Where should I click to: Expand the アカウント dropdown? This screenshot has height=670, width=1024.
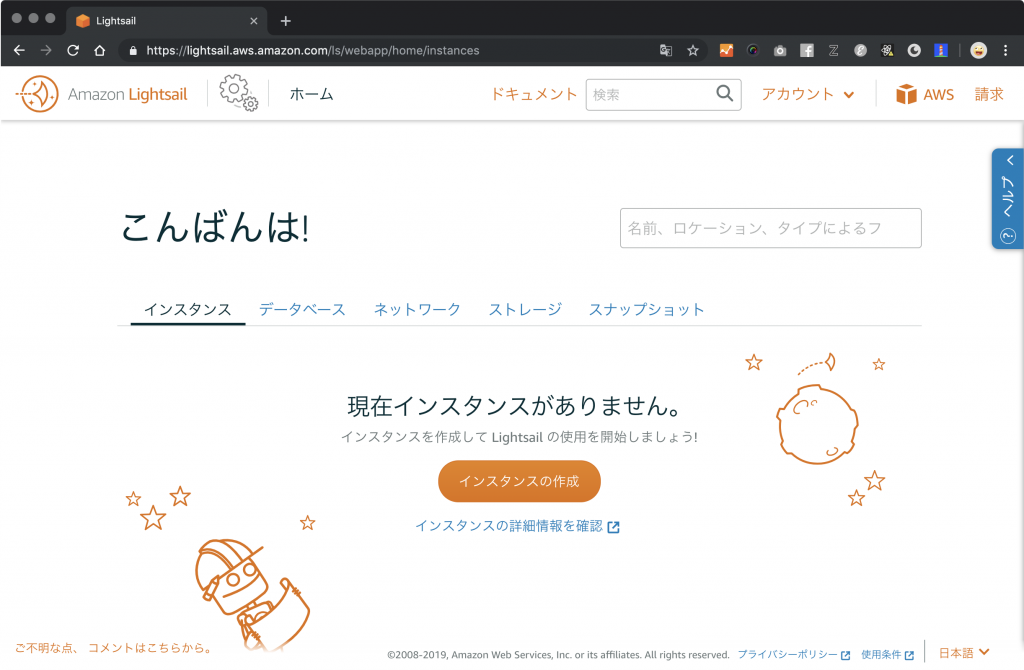(x=808, y=94)
